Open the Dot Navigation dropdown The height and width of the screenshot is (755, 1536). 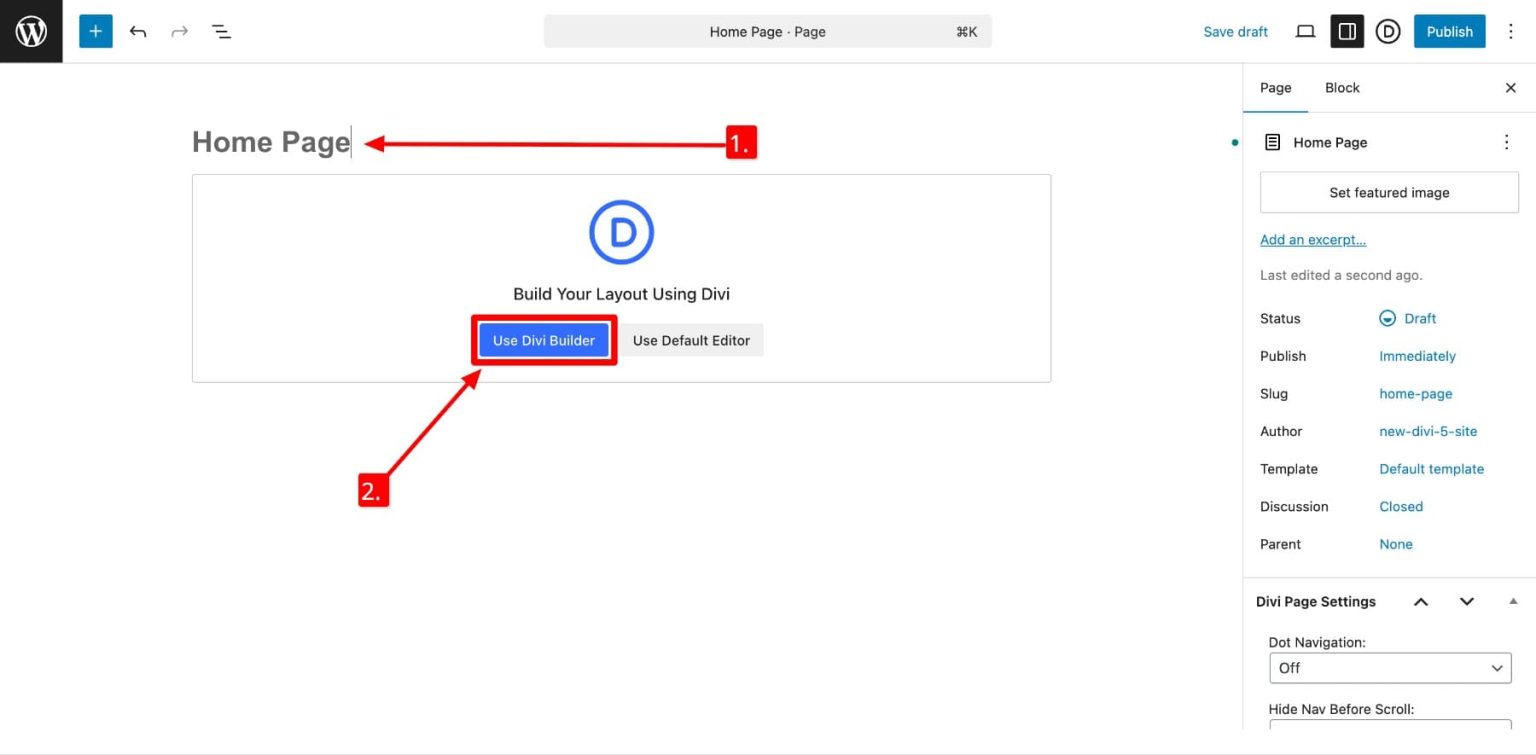click(x=1390, y=667)
